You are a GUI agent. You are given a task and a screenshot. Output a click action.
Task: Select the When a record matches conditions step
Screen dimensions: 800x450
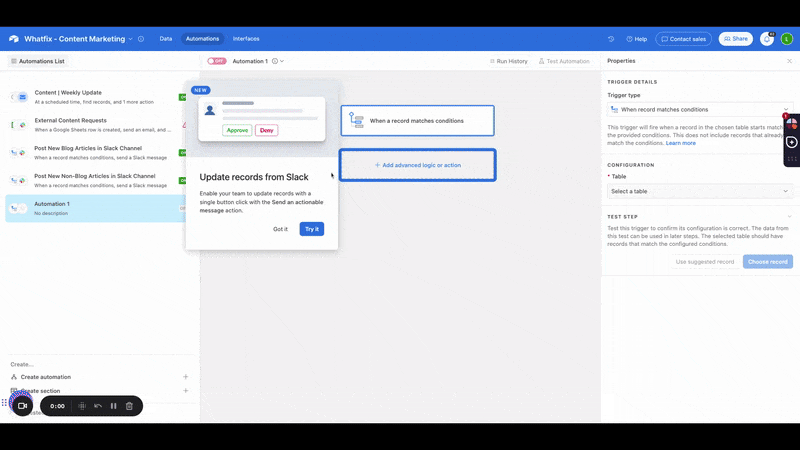[x=417, y=121]
